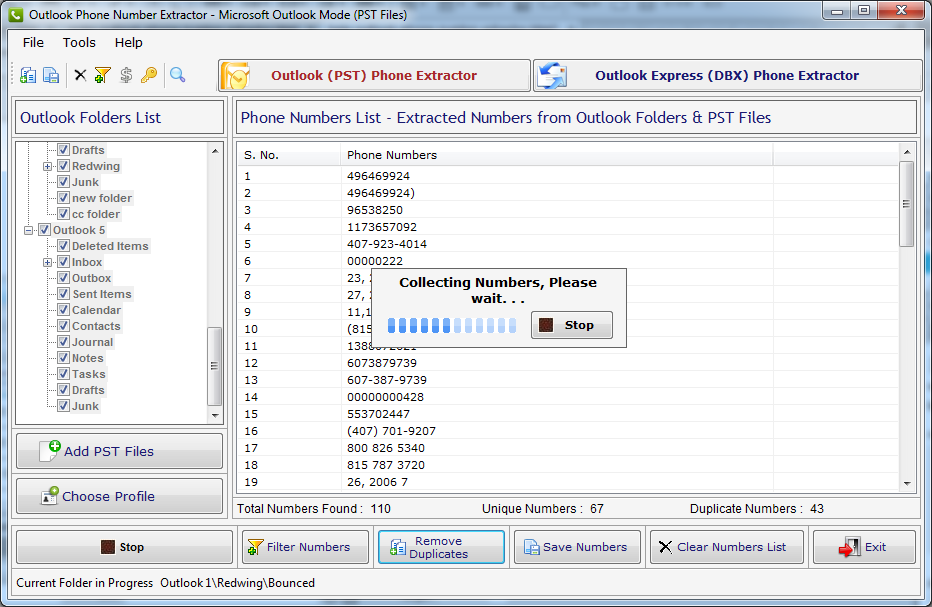Screen dimensions: 932x607
Task: Click the yellow funnel filter toolbar icon
Action: click(102, 75)
